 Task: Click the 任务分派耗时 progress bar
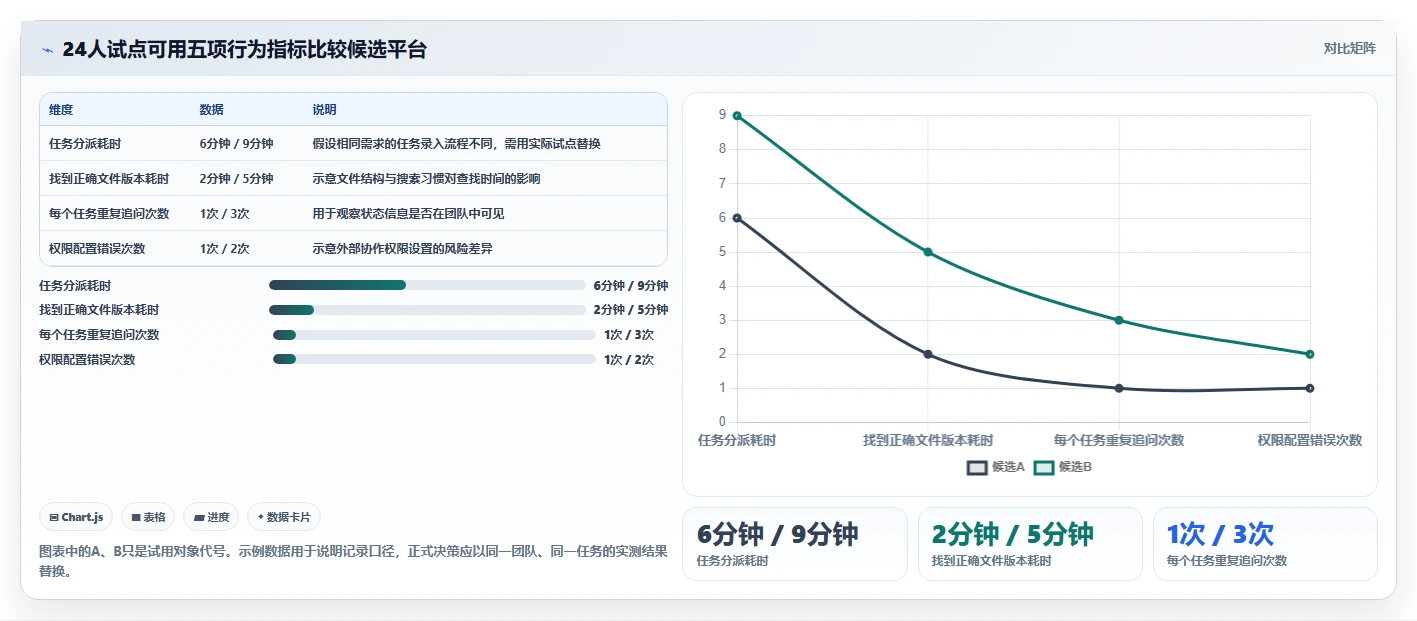(427, 285)
